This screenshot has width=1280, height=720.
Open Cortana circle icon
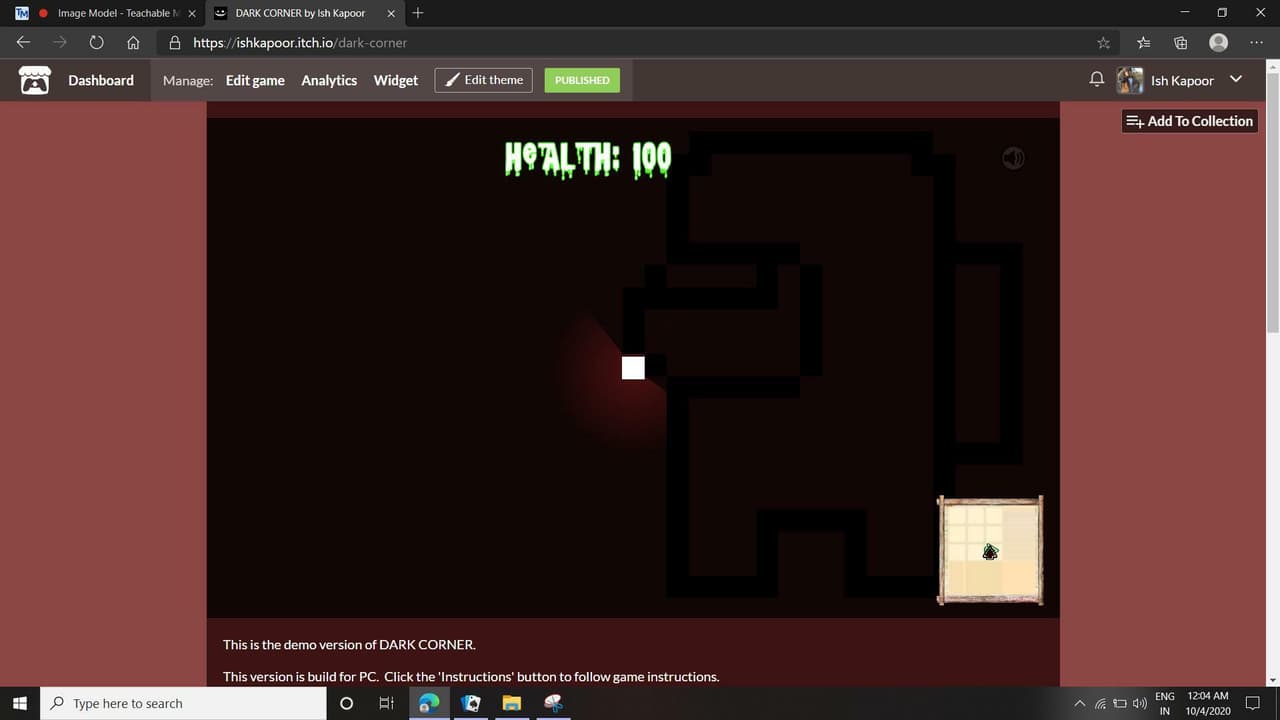pyautogui.click(x=346, y=703)
